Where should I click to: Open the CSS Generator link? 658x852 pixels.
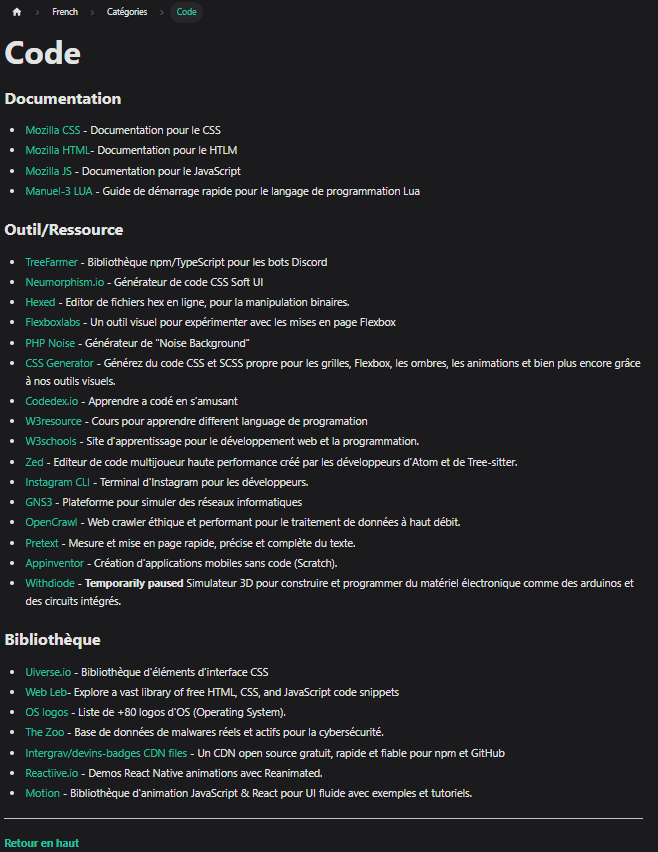pos(59,364)
